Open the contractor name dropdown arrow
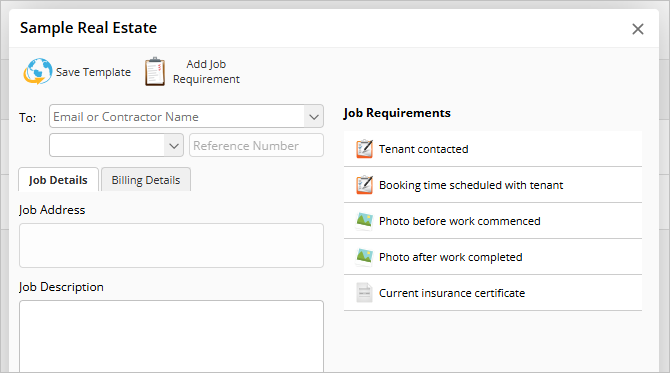The width and height of the screenshot is (670, 373). pos(314,116)
